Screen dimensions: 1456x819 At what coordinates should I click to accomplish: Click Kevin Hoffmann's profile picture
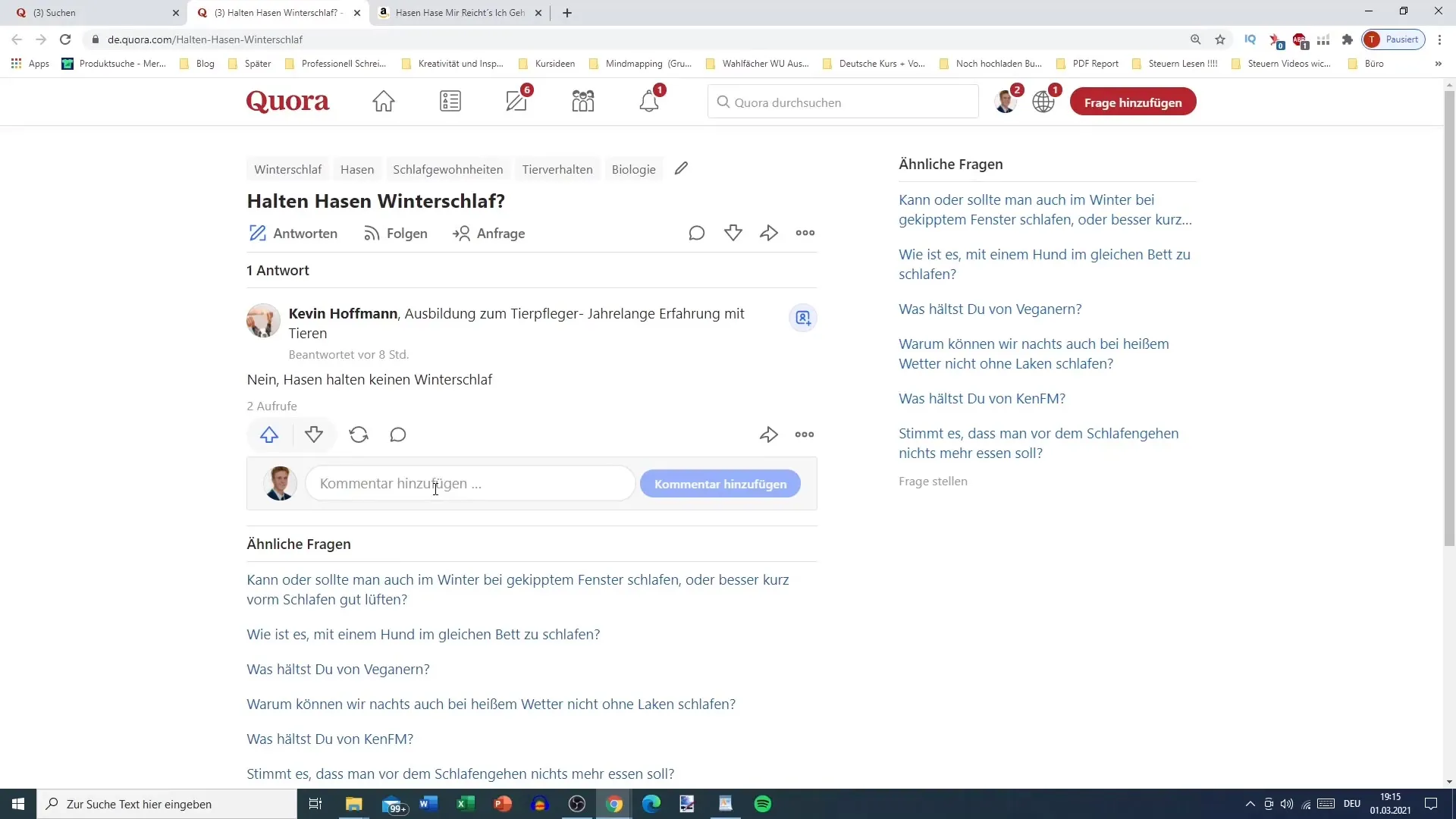click(263, 321)
